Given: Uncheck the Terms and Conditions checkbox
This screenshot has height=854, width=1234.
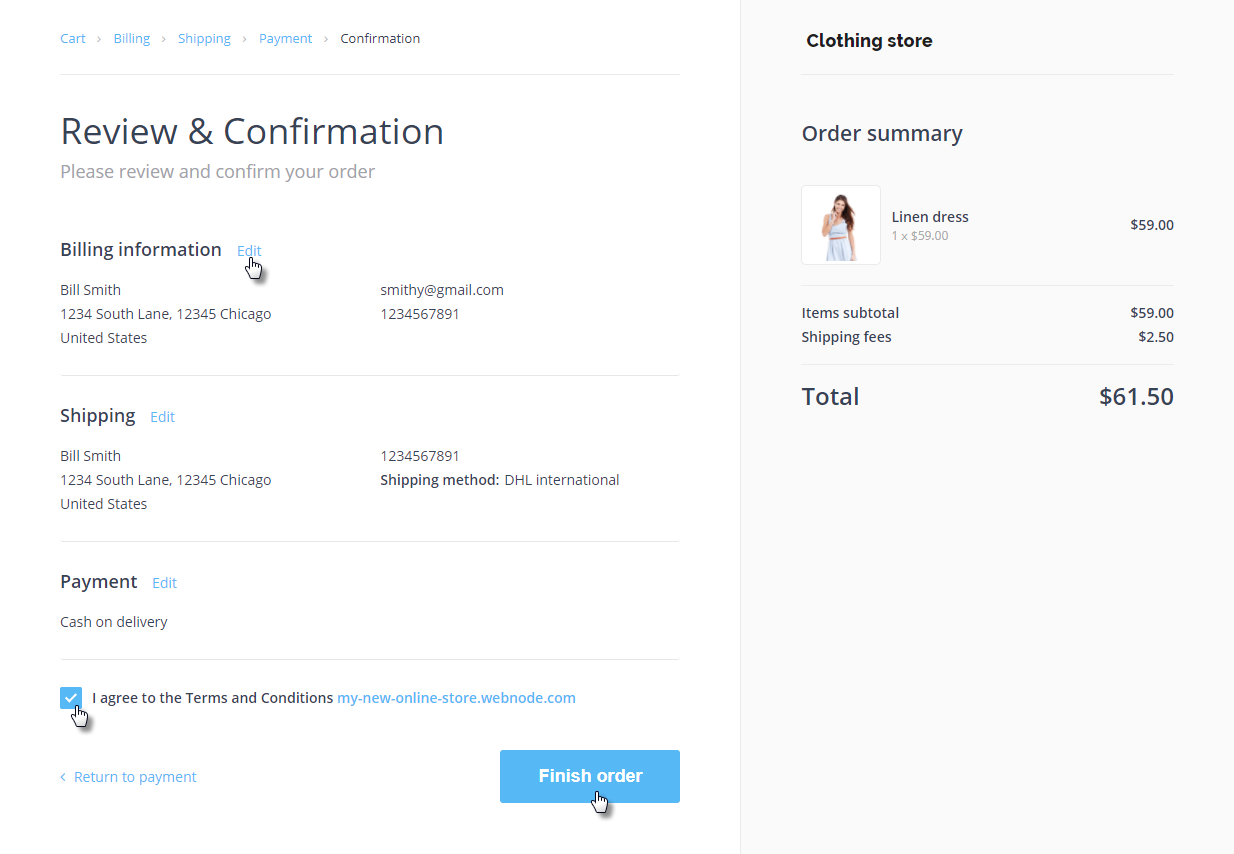Looking at the screenshot, I should (x=71, y=698).
